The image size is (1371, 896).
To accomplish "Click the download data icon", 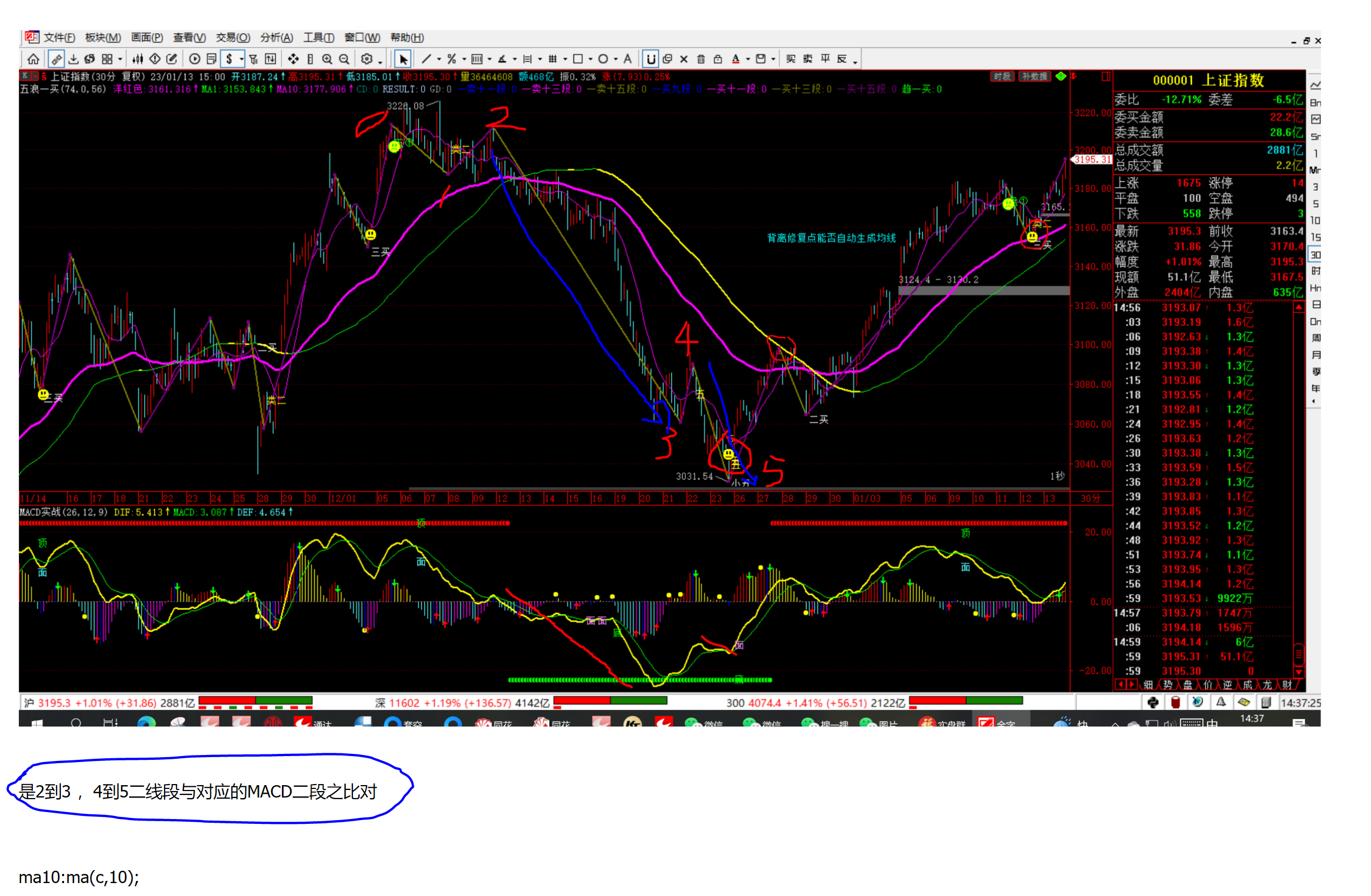I will (73, 59).
